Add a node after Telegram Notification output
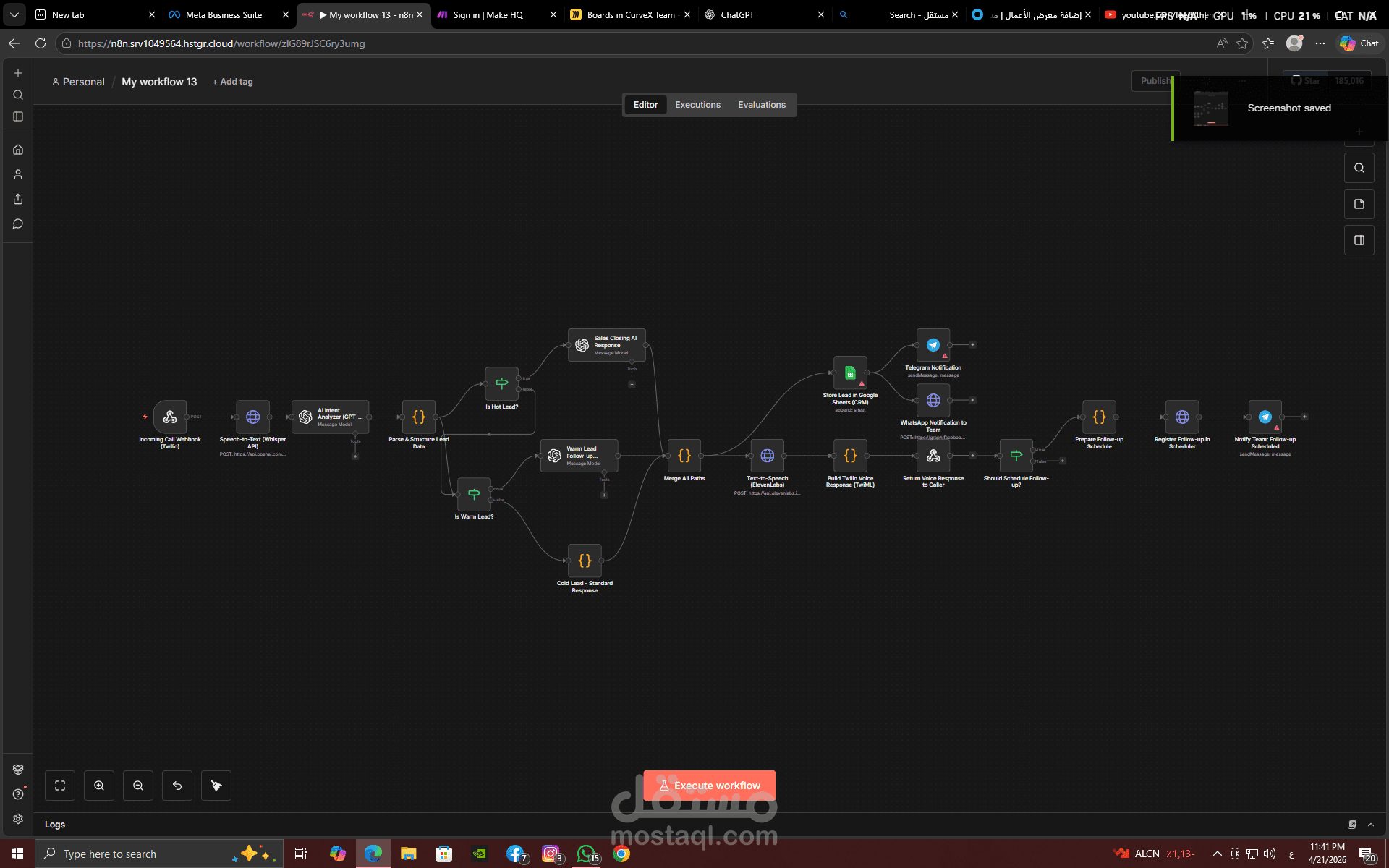This screenshot has height=868, width=1389. tap(973, 345)
